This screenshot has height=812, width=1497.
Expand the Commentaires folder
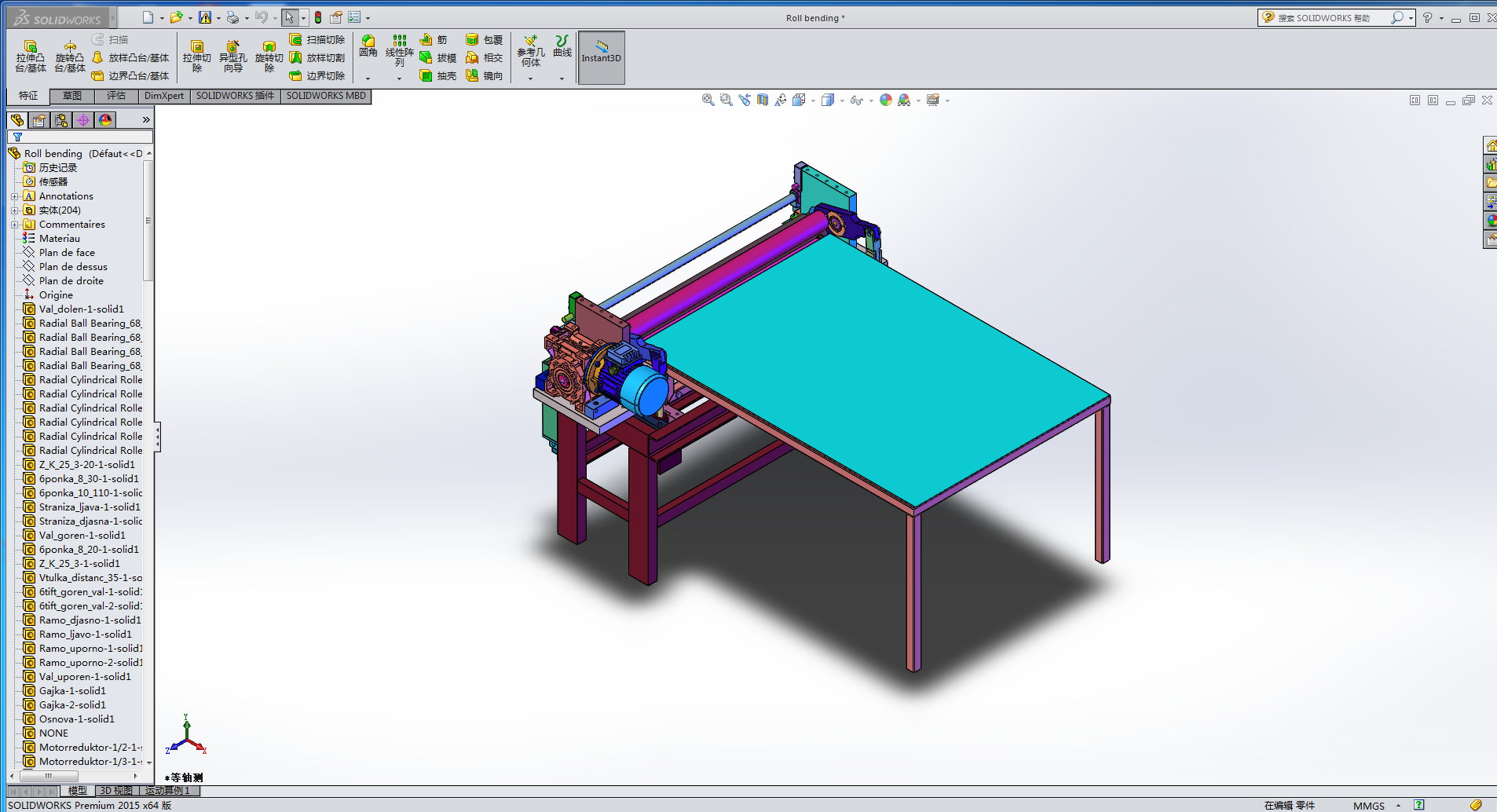(x=15, y=225)
